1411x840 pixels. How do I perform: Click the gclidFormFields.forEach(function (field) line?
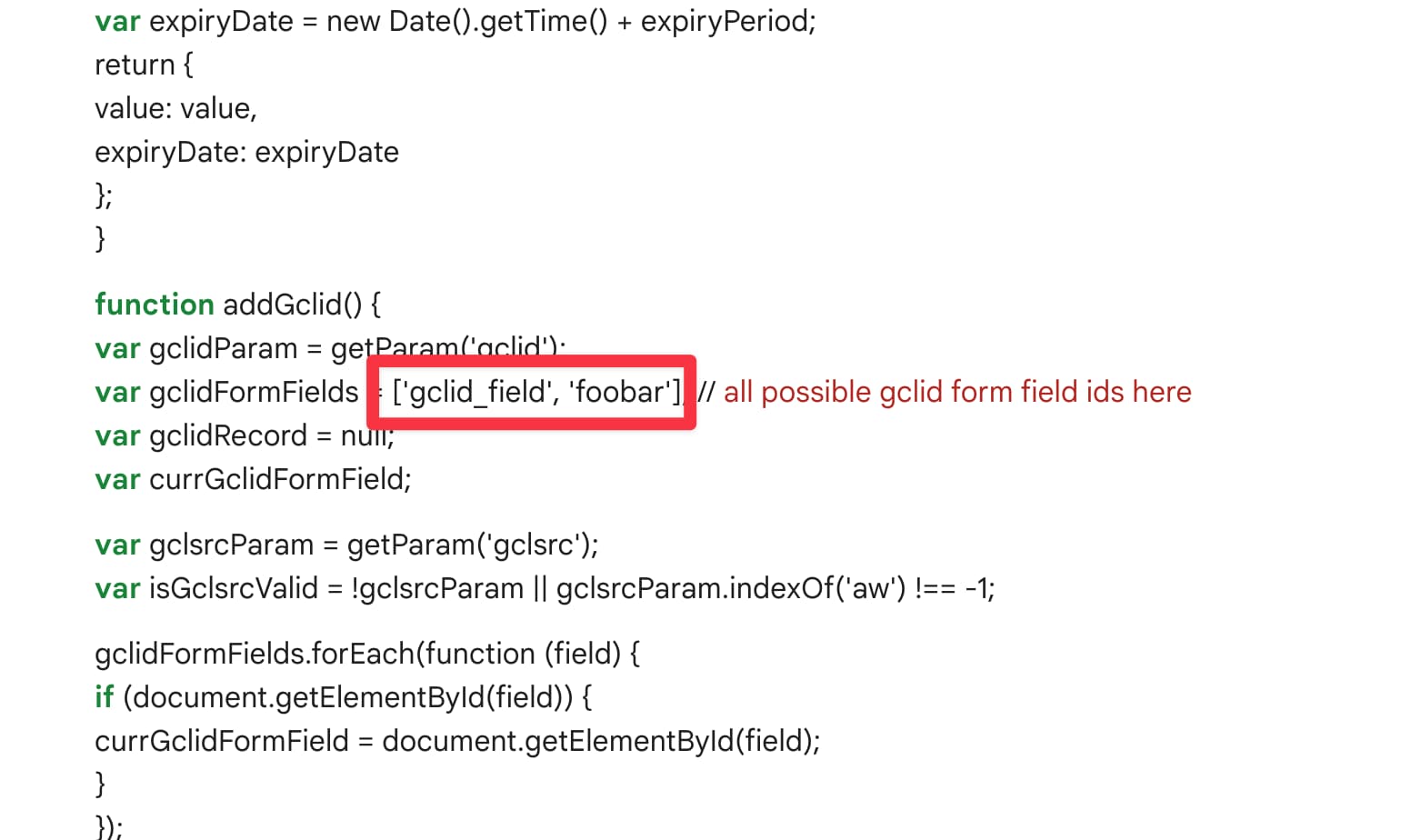[x=367, y=654]
